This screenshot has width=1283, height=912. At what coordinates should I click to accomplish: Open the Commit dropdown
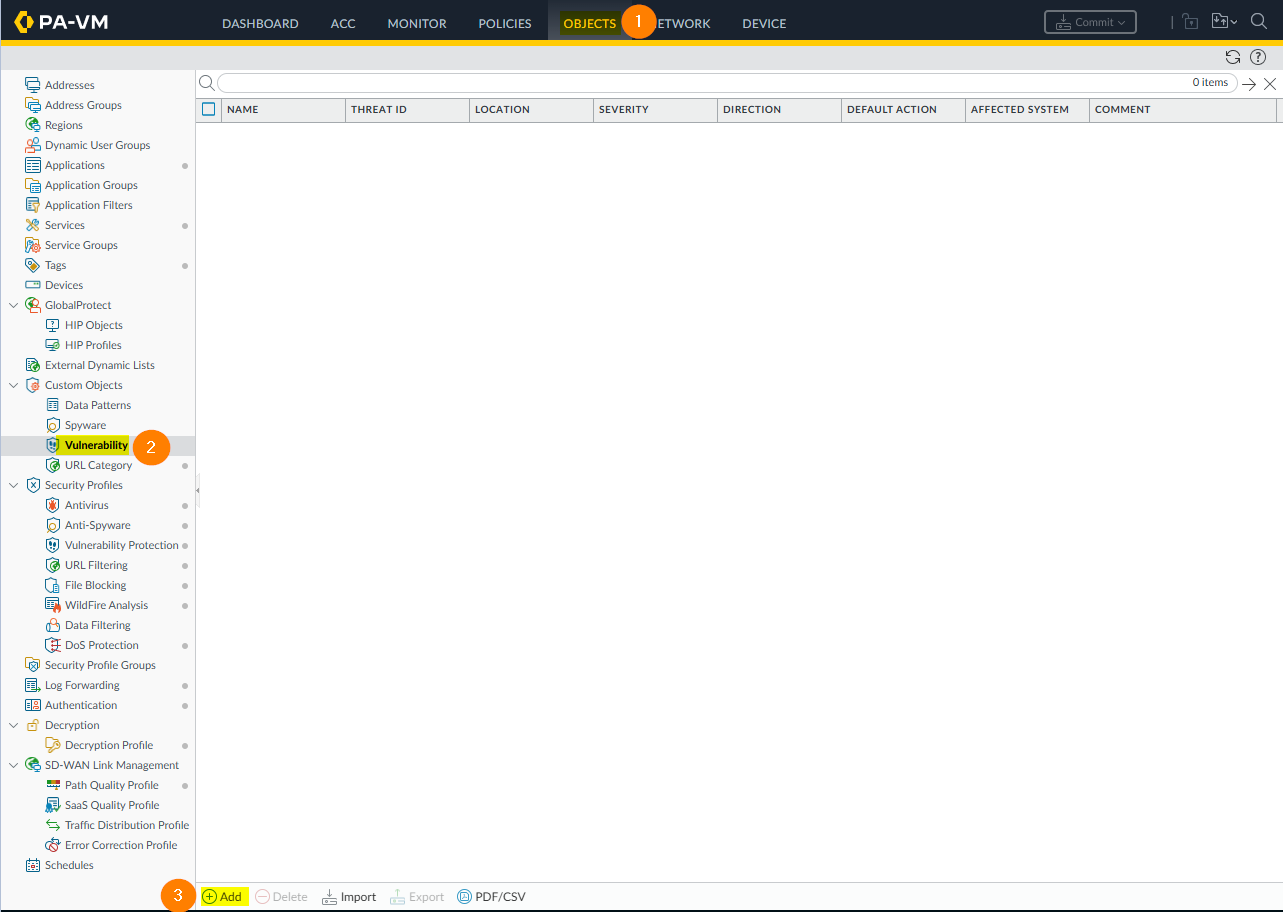[x=1090, y=22]
